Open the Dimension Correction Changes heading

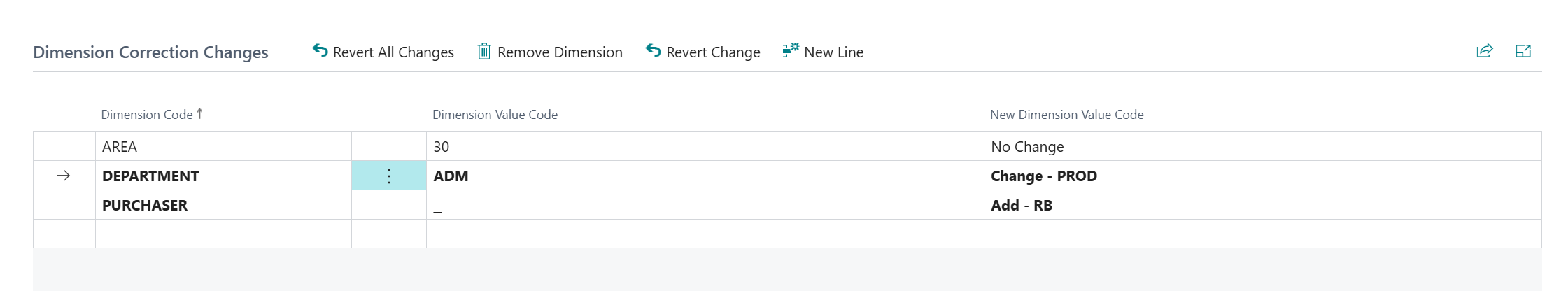(x=150, y=52)
